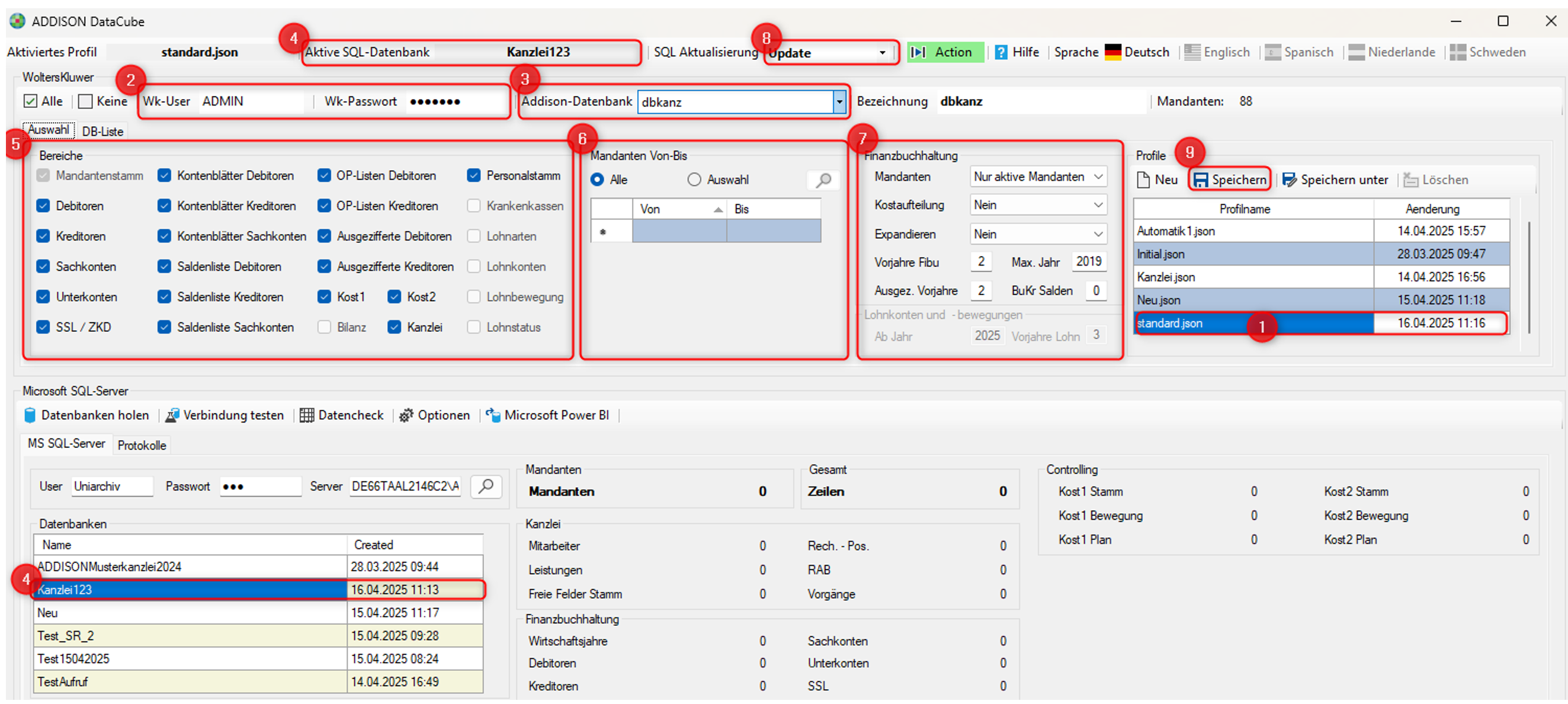Click Speichern unter label
The height and width of the screenshot is (704, 1568).
pos(1344,180)
